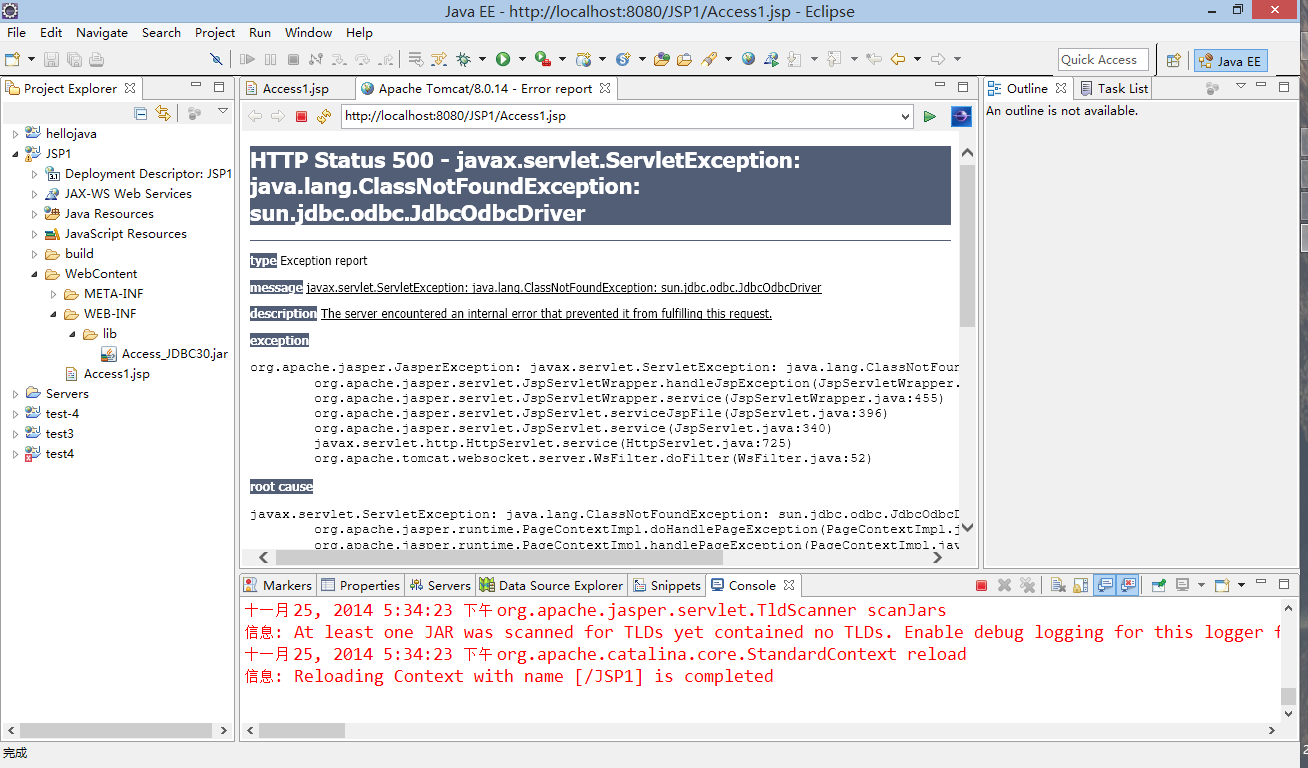Click the Clear Console icon

[1058, 585]
